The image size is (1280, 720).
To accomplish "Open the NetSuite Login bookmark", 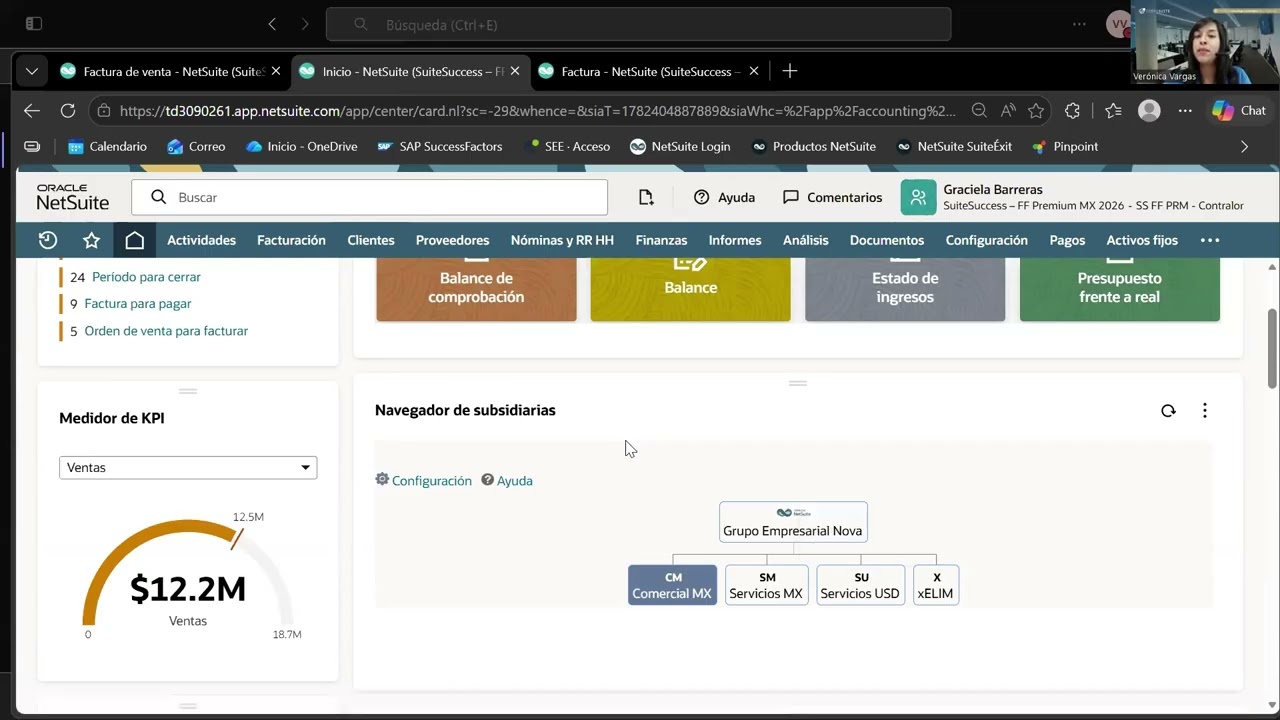I will [x=680, y=146].
